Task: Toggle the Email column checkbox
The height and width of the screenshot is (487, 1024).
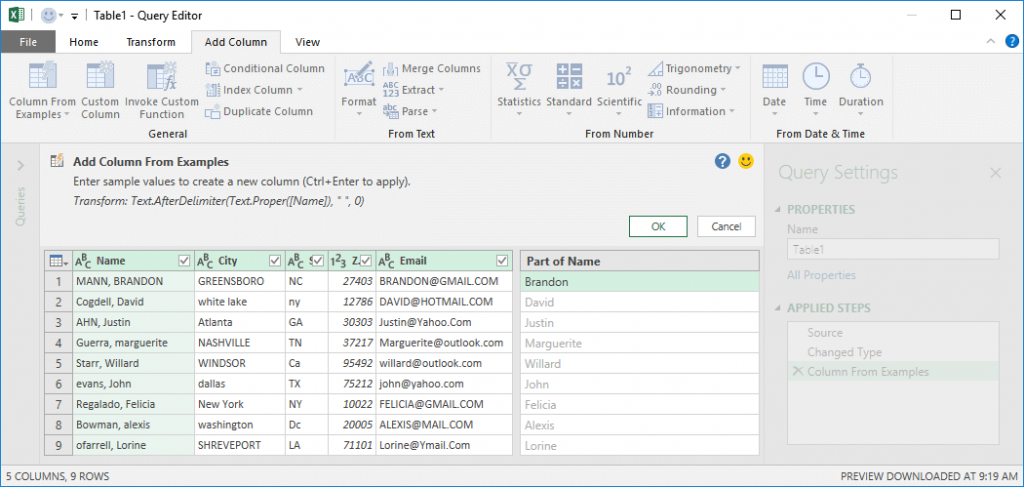Action: coord(501,261)
